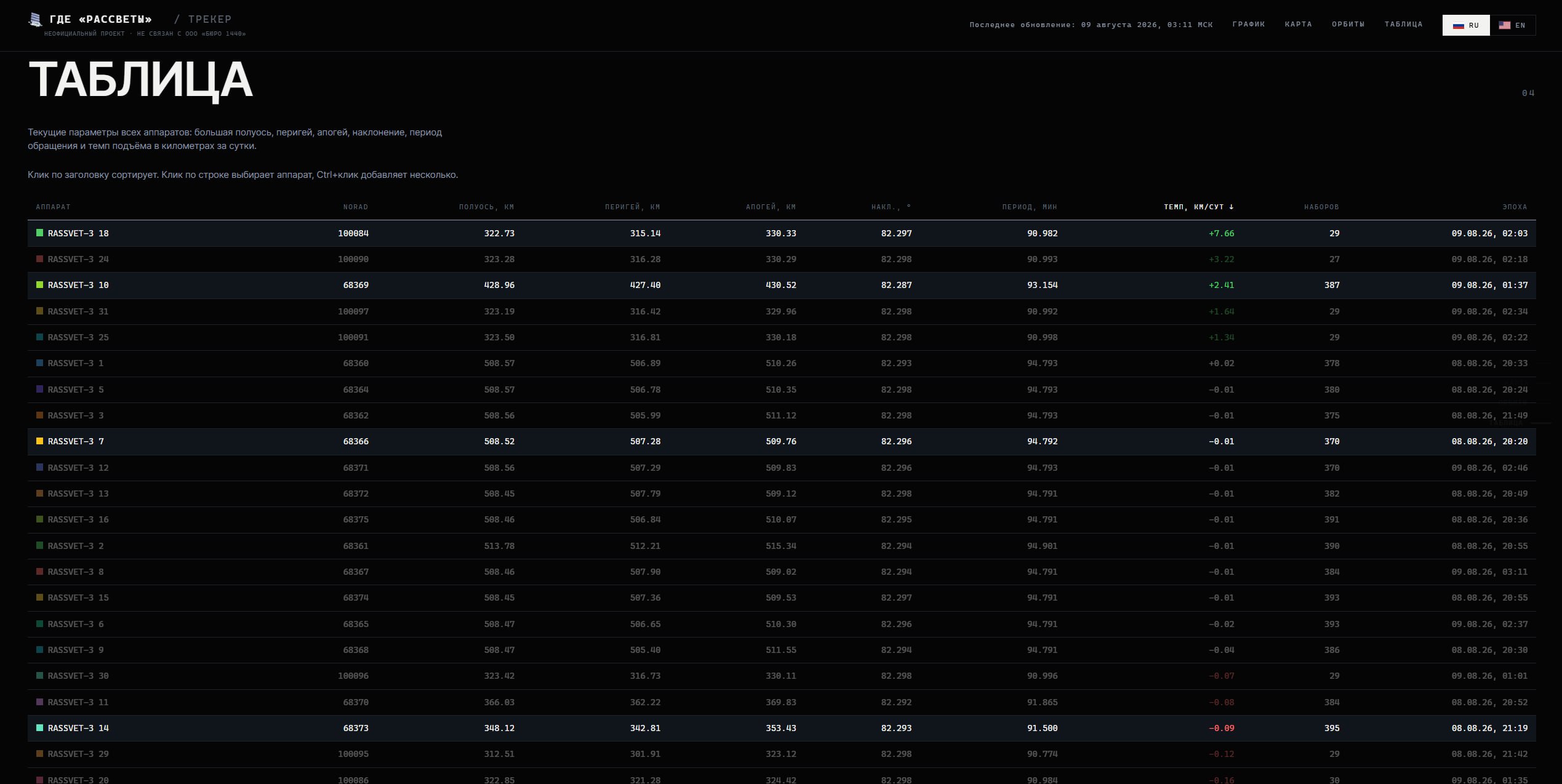
Task: Click the ТАБЛИЦА page heading
Action: point(140,80)
